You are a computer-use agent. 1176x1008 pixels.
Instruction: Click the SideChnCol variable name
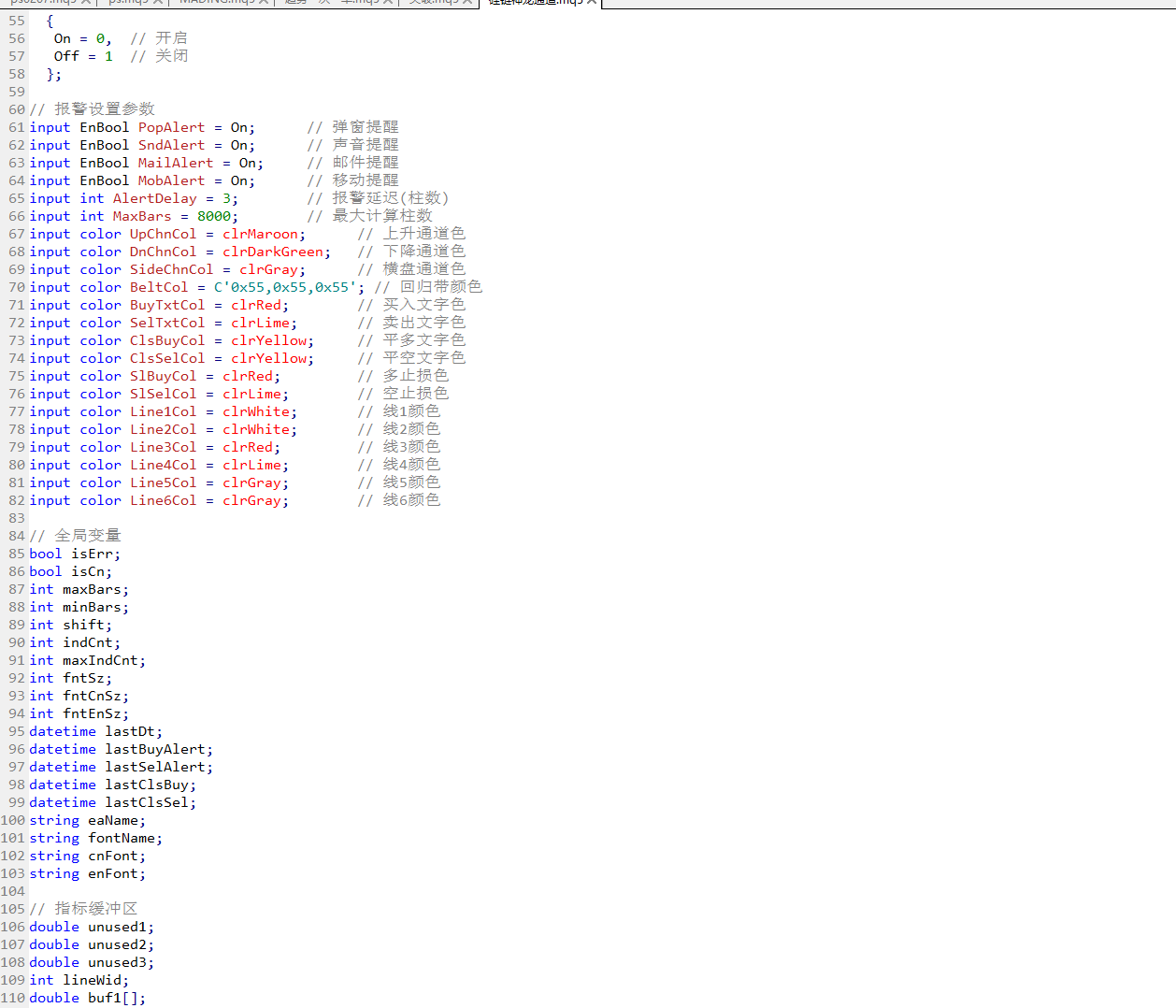pos(172,269)
